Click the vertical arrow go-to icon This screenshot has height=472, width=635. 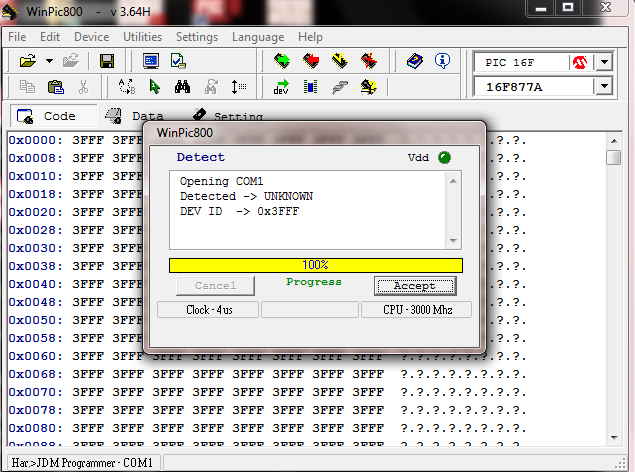[239, 87]
